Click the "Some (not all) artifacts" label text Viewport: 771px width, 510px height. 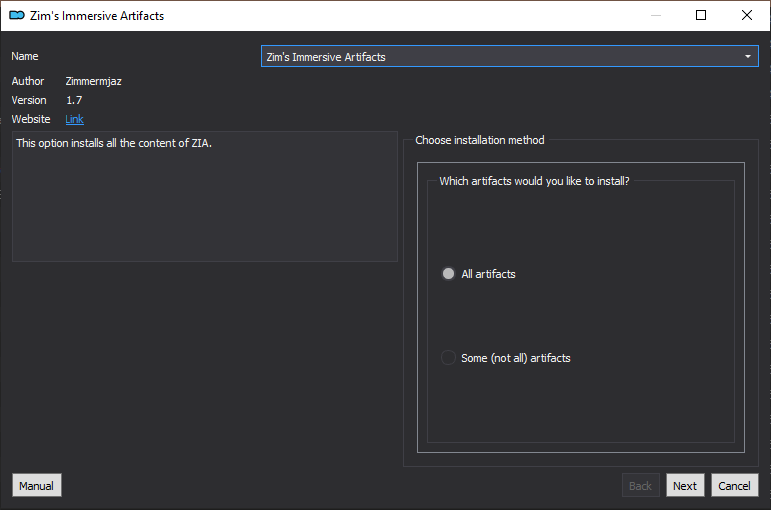click(515, 358)
